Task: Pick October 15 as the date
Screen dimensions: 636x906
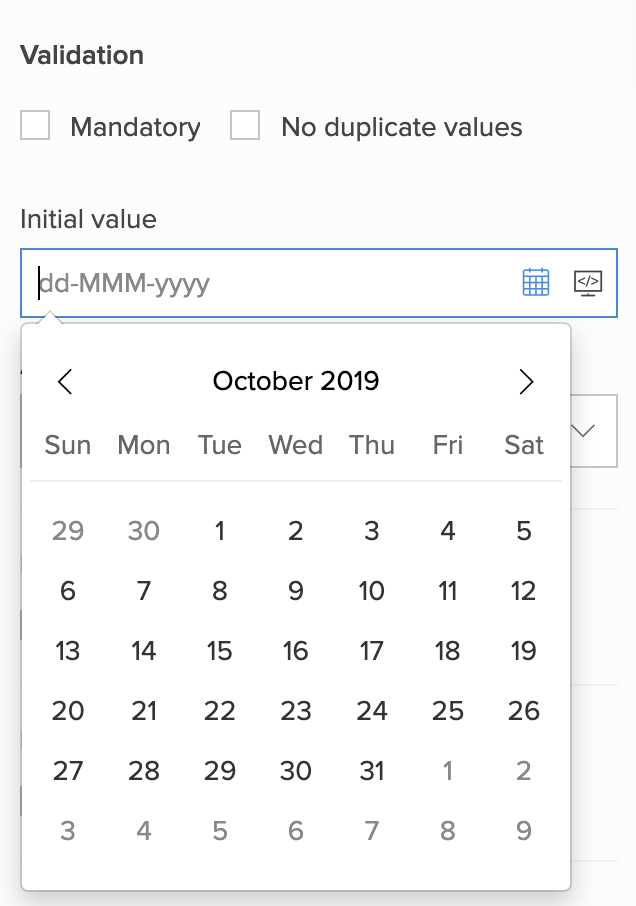Action: (220, 651)
